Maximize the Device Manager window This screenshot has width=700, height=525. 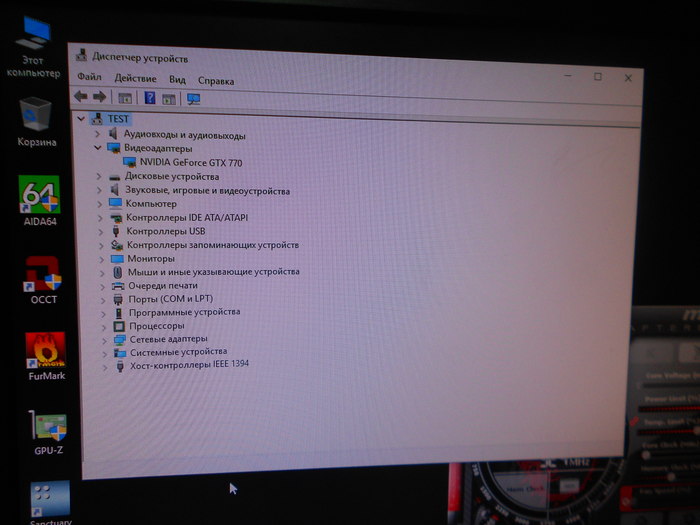pos(598,76)
